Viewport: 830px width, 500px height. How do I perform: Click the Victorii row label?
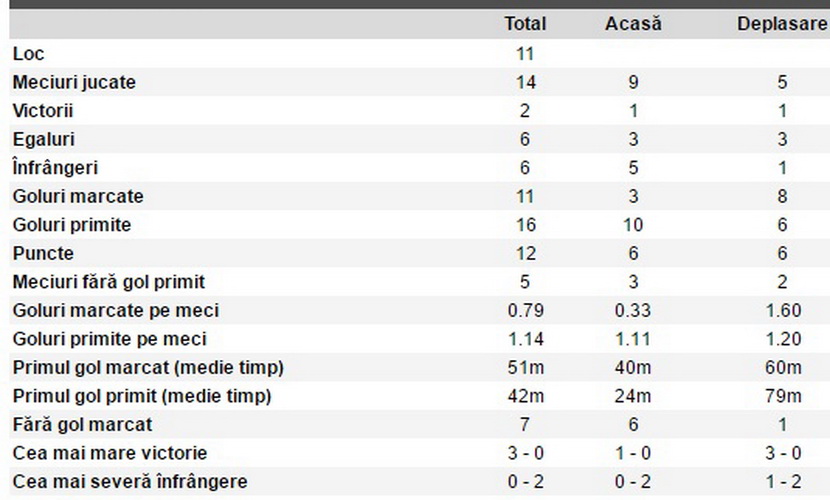click(x=42, y=111)
